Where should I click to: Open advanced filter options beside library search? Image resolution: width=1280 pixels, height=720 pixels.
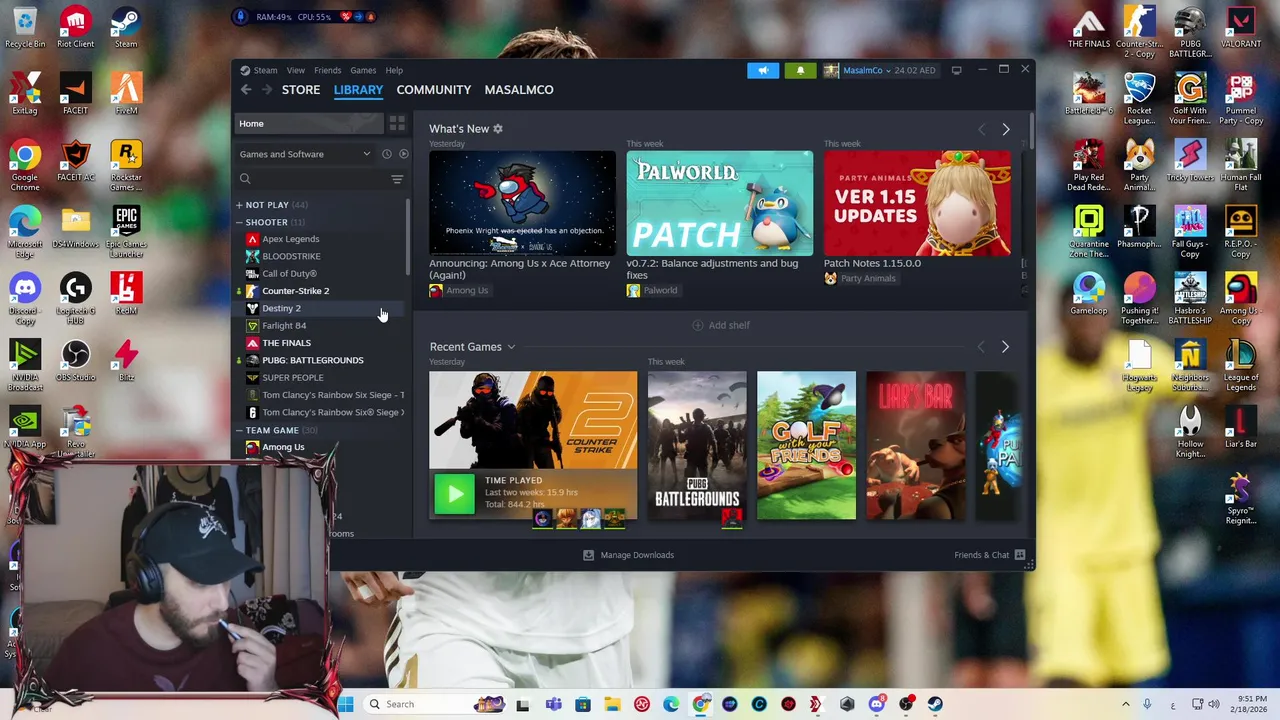397,179
